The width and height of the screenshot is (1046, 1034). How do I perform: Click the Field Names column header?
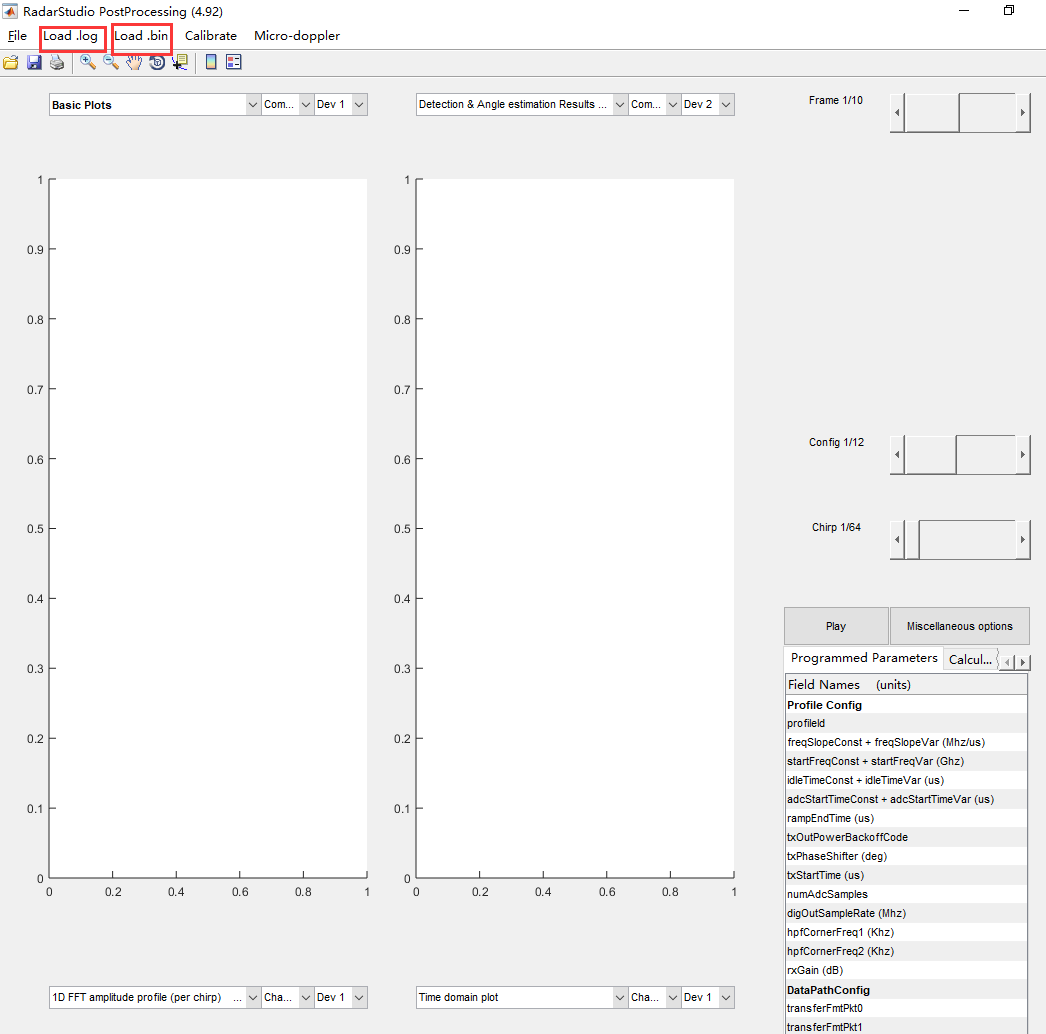(906, 684)
